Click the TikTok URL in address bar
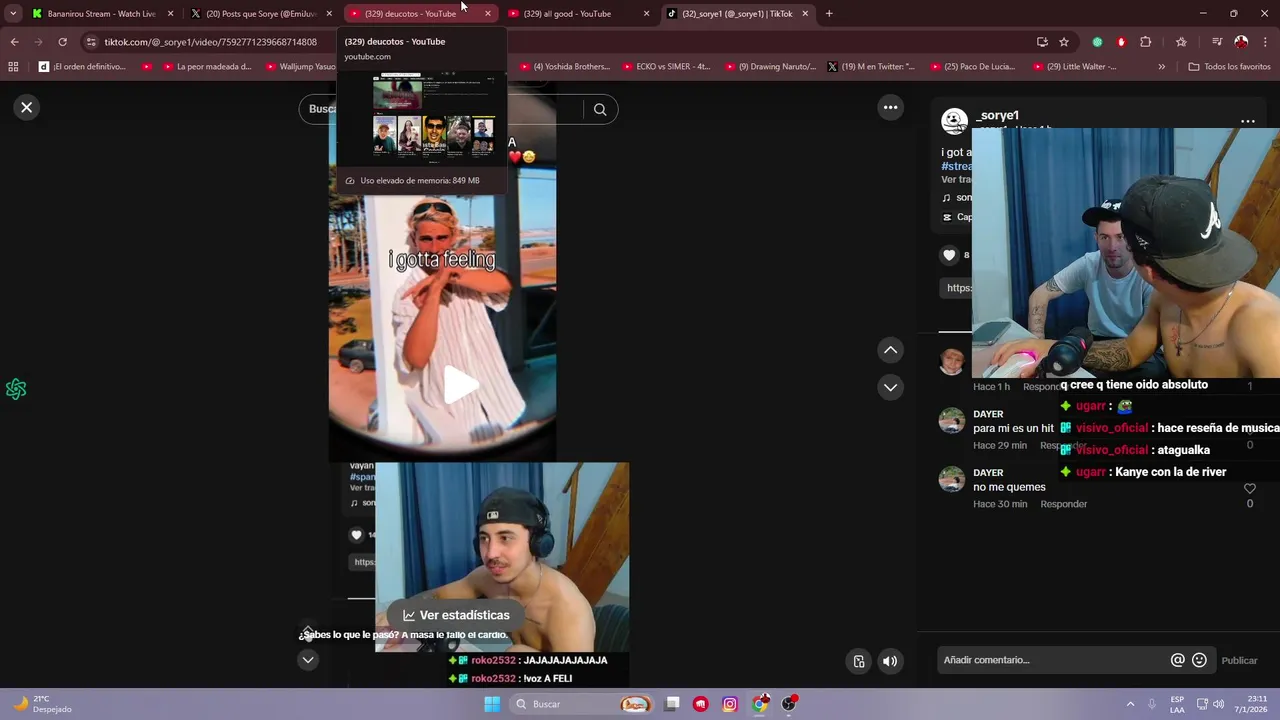Viewport: 1280px width, 720px height. click(x=210, y=42)
